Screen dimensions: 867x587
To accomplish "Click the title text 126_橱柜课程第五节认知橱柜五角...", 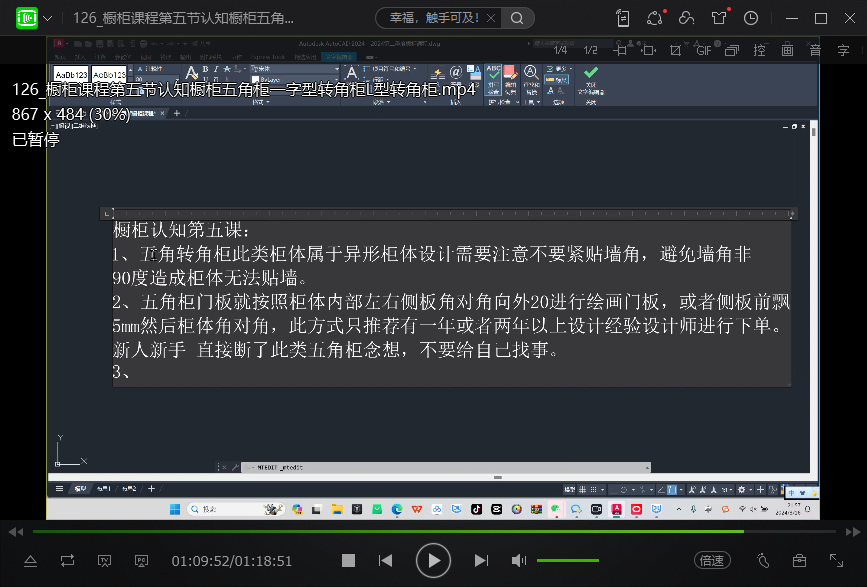I will coord(184,18).
